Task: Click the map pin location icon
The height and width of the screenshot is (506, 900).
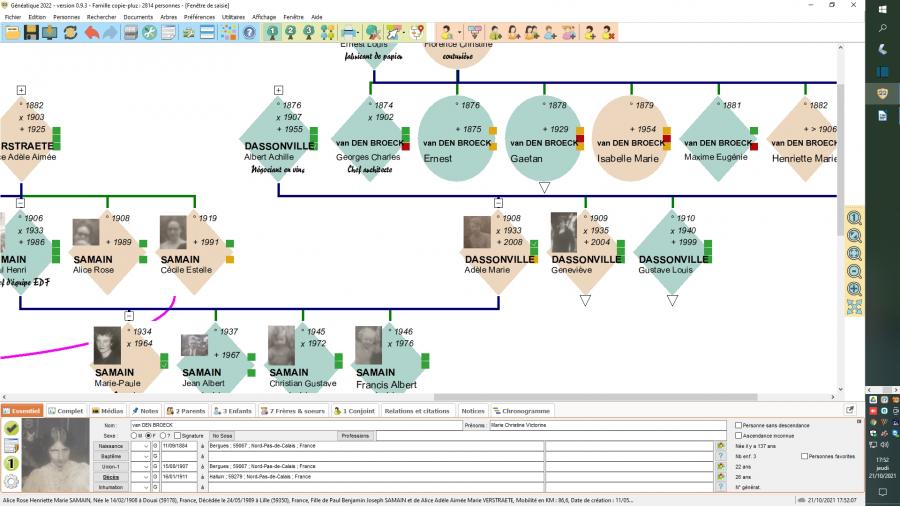Action: click(417, 33)
